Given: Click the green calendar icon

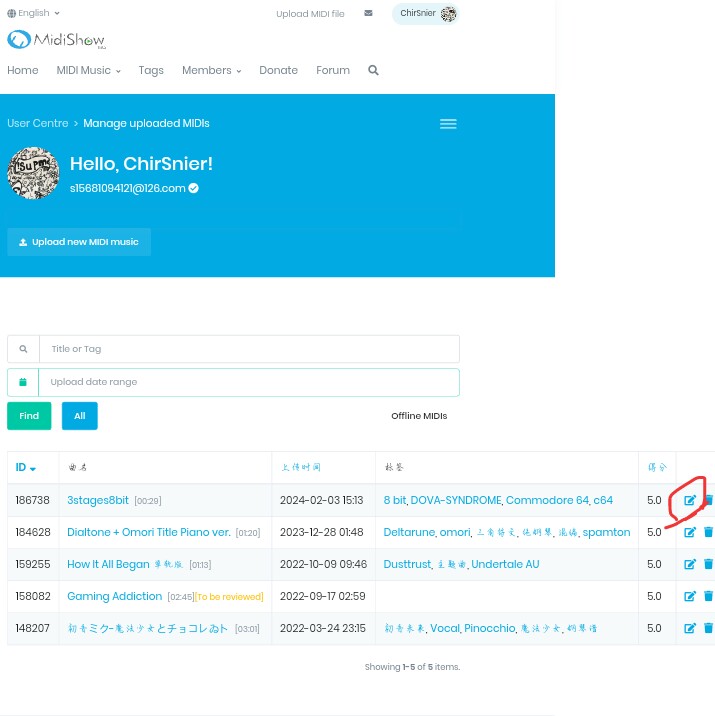Looking at the screenshot, I should coord(23,382).
